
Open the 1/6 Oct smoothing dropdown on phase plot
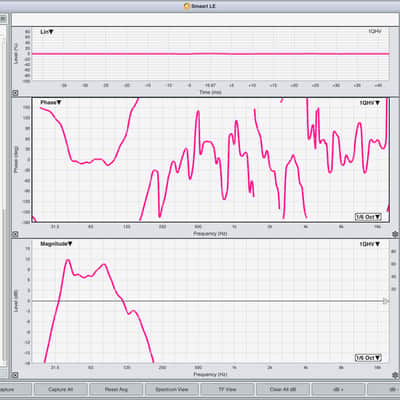point(368,217)
